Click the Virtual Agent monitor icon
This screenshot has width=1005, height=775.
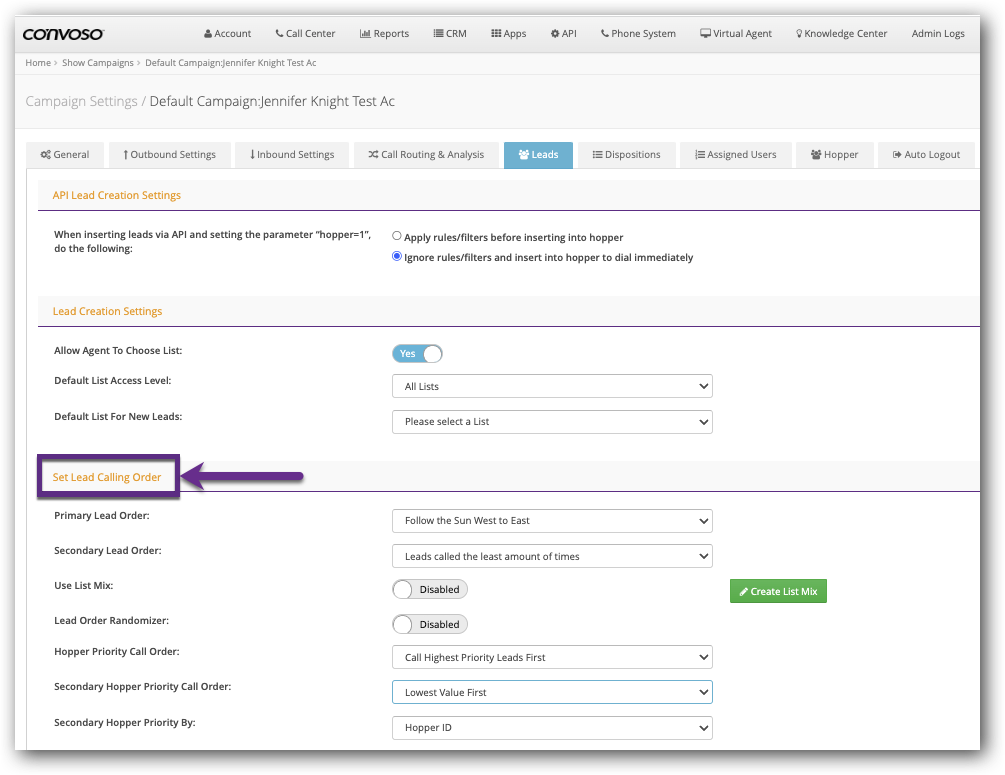[x=705, y=33]
